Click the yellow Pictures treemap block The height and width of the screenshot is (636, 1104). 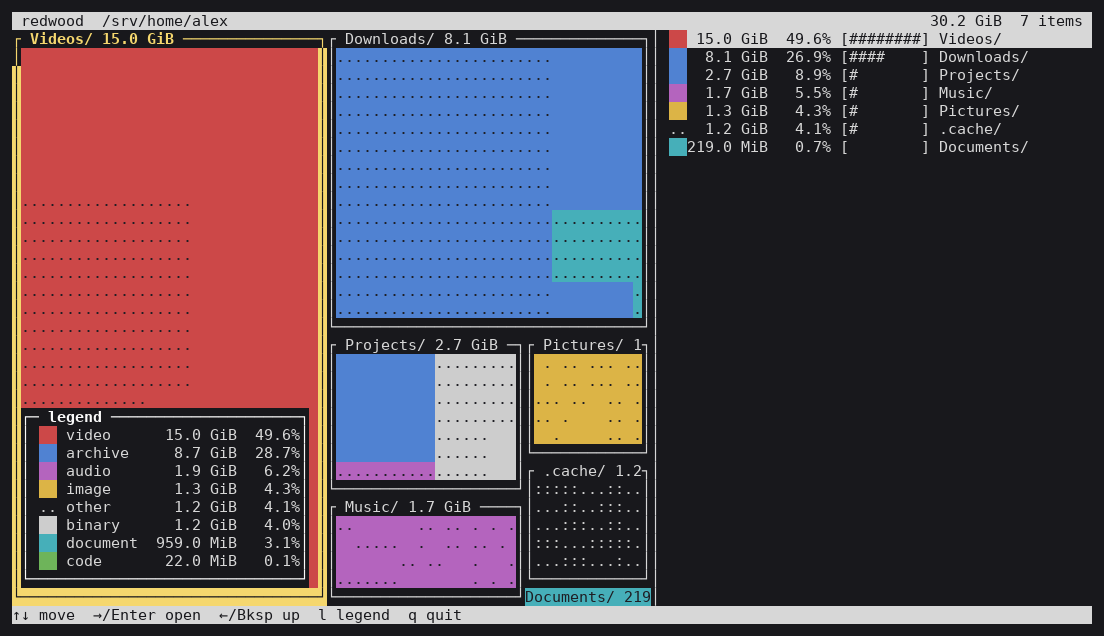(x=588, y=399)
